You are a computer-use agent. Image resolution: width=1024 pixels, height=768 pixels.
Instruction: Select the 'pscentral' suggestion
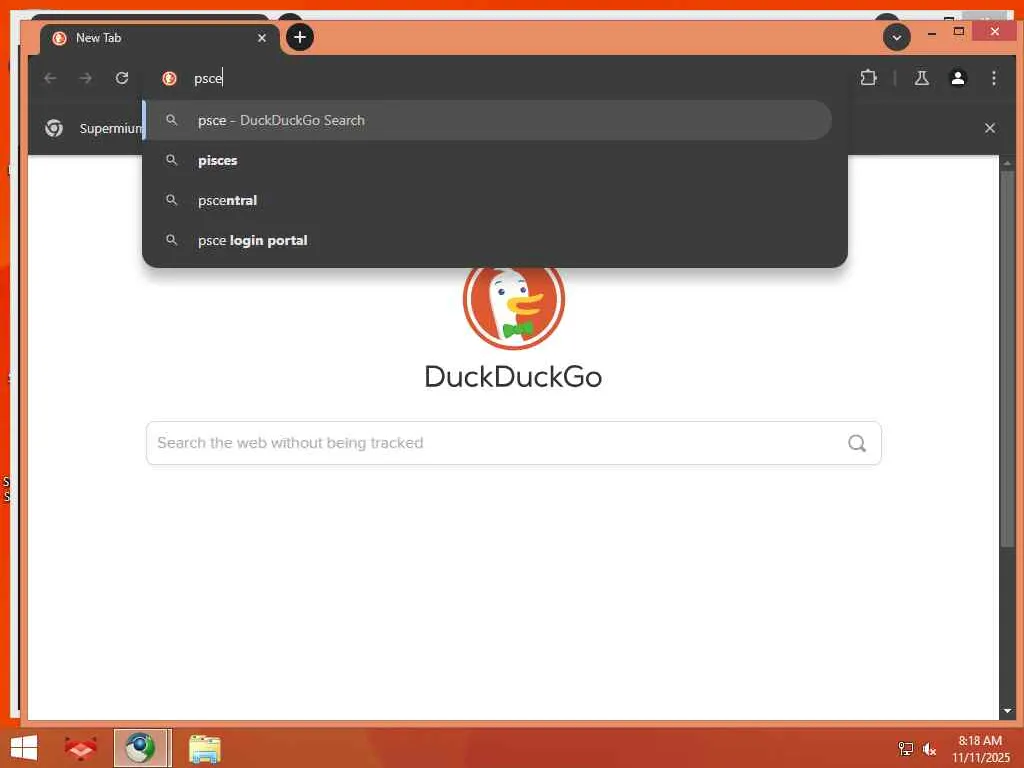click(487, 200)
